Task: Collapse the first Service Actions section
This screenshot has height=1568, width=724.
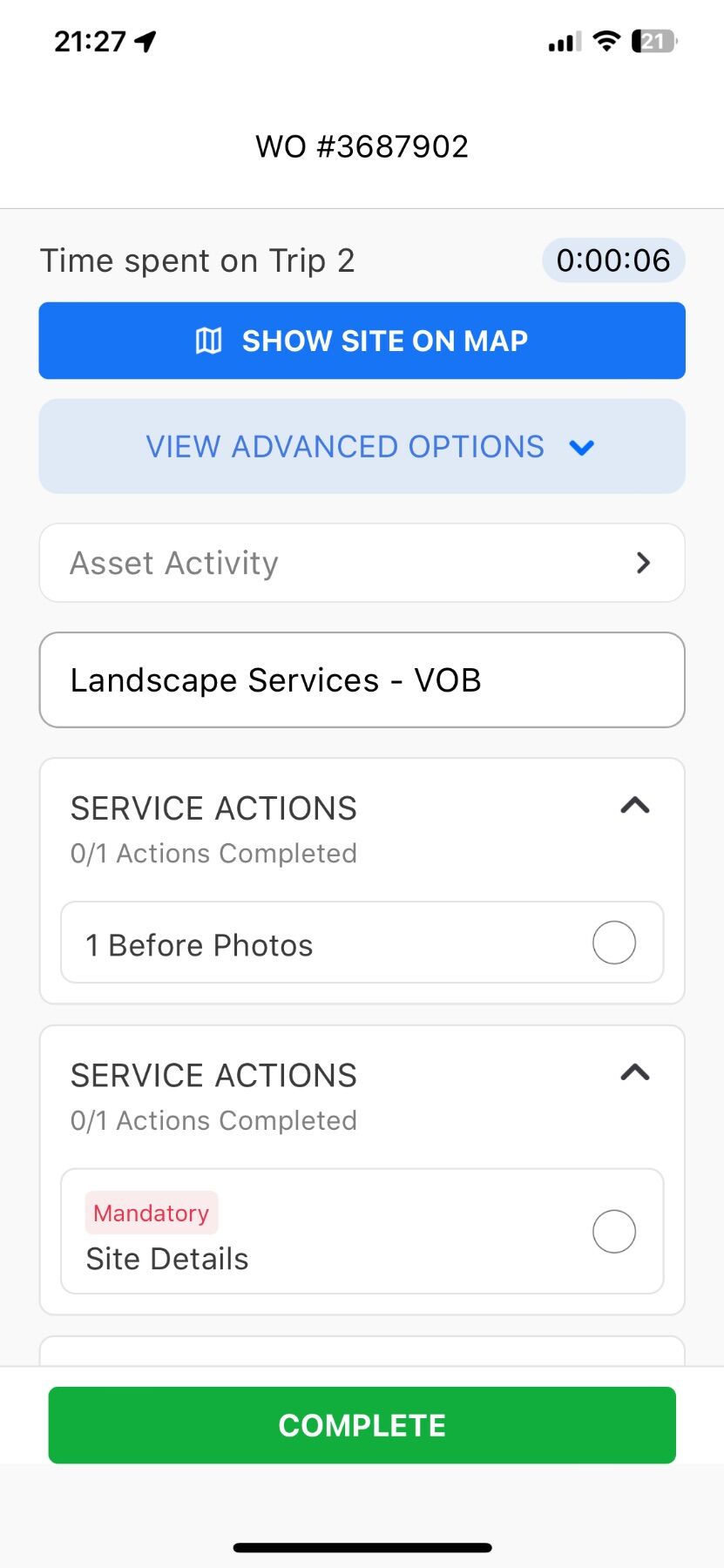Action: (x=635, y=806)
